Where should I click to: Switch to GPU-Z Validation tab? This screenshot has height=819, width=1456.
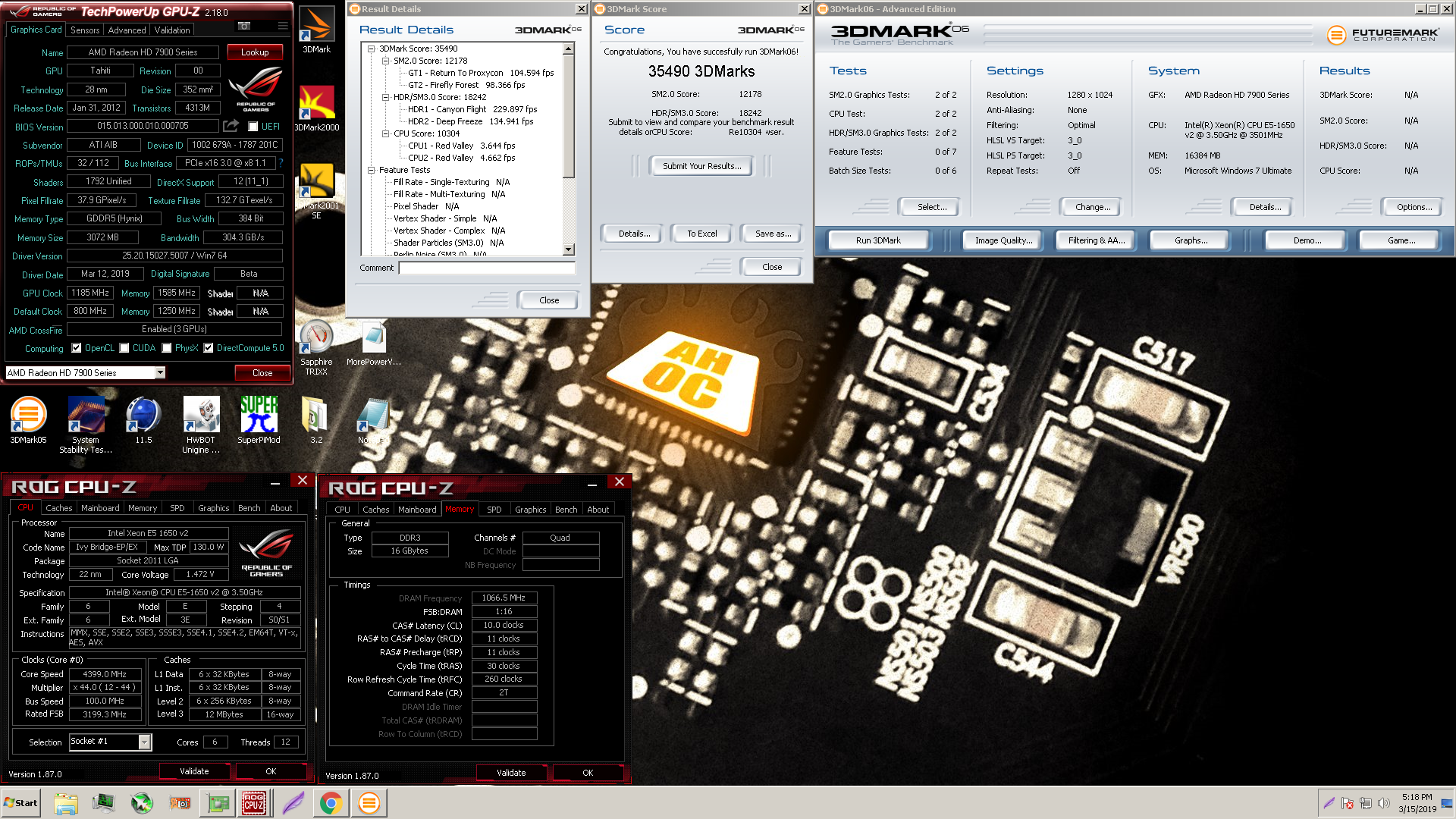[172, 30]
